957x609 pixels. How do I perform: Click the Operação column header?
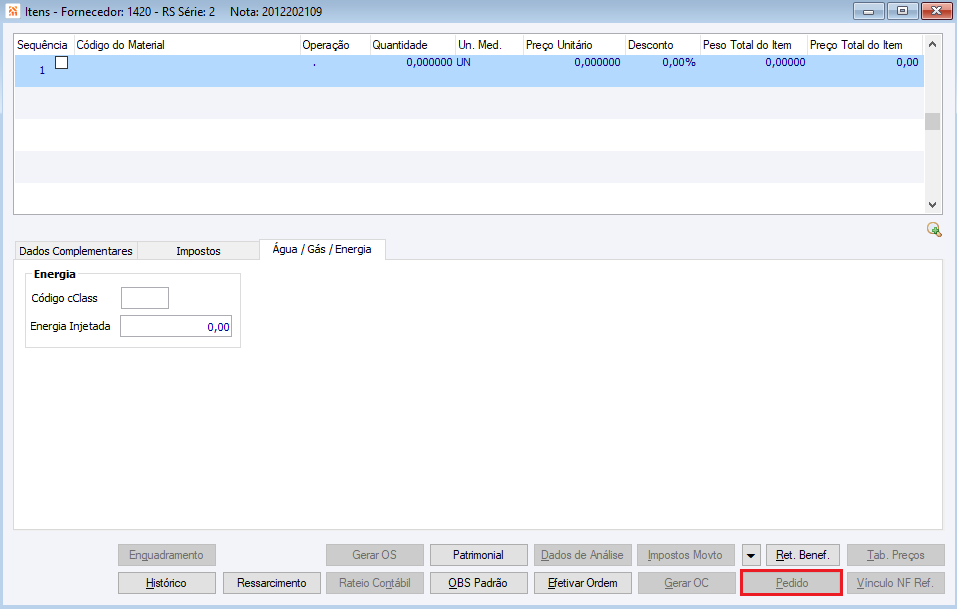[335, 45]
